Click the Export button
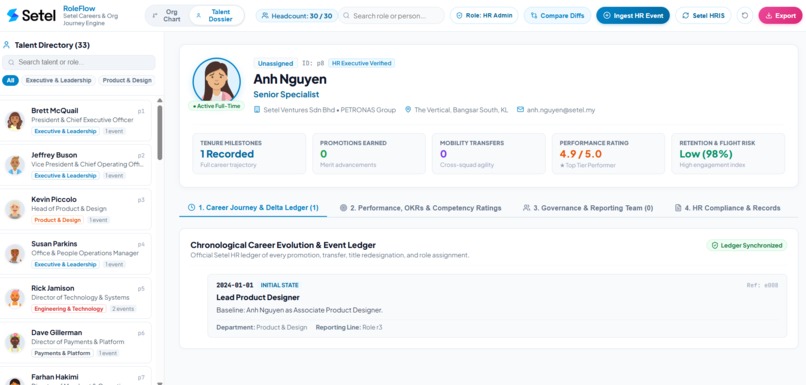 [780, 15]
